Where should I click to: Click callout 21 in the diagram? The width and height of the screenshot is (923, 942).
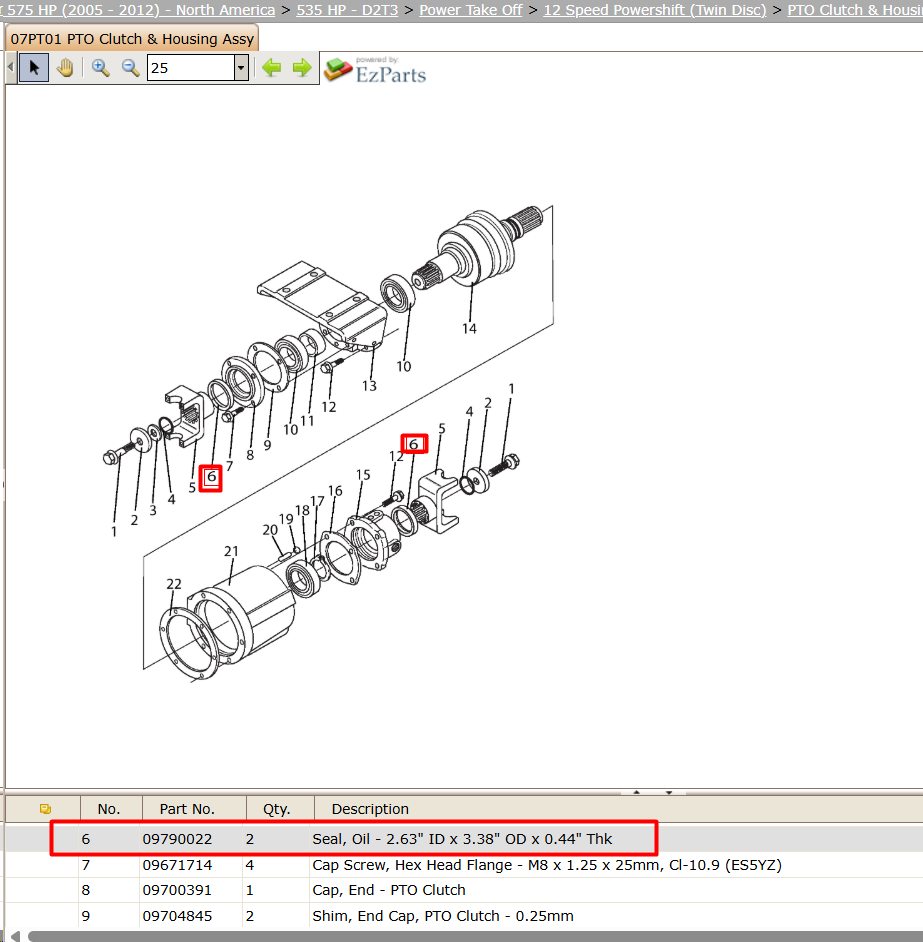click(x=231, y=551)
